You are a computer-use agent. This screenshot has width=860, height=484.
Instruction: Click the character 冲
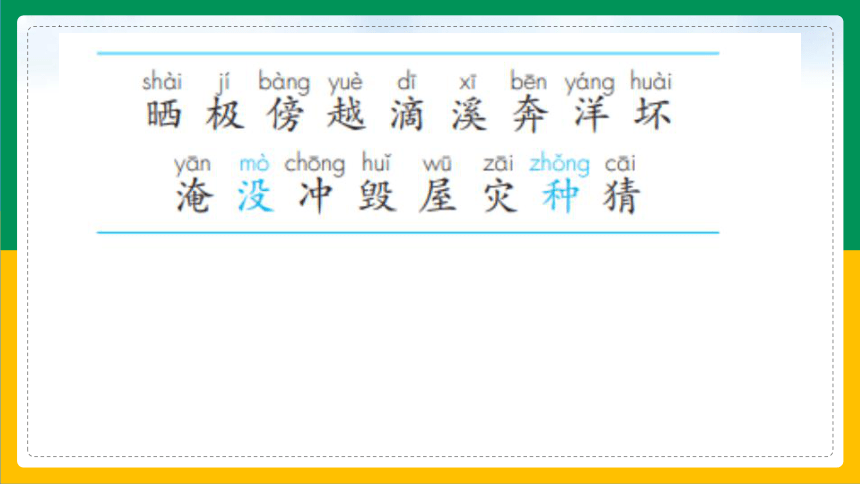[x=316, y=196]
